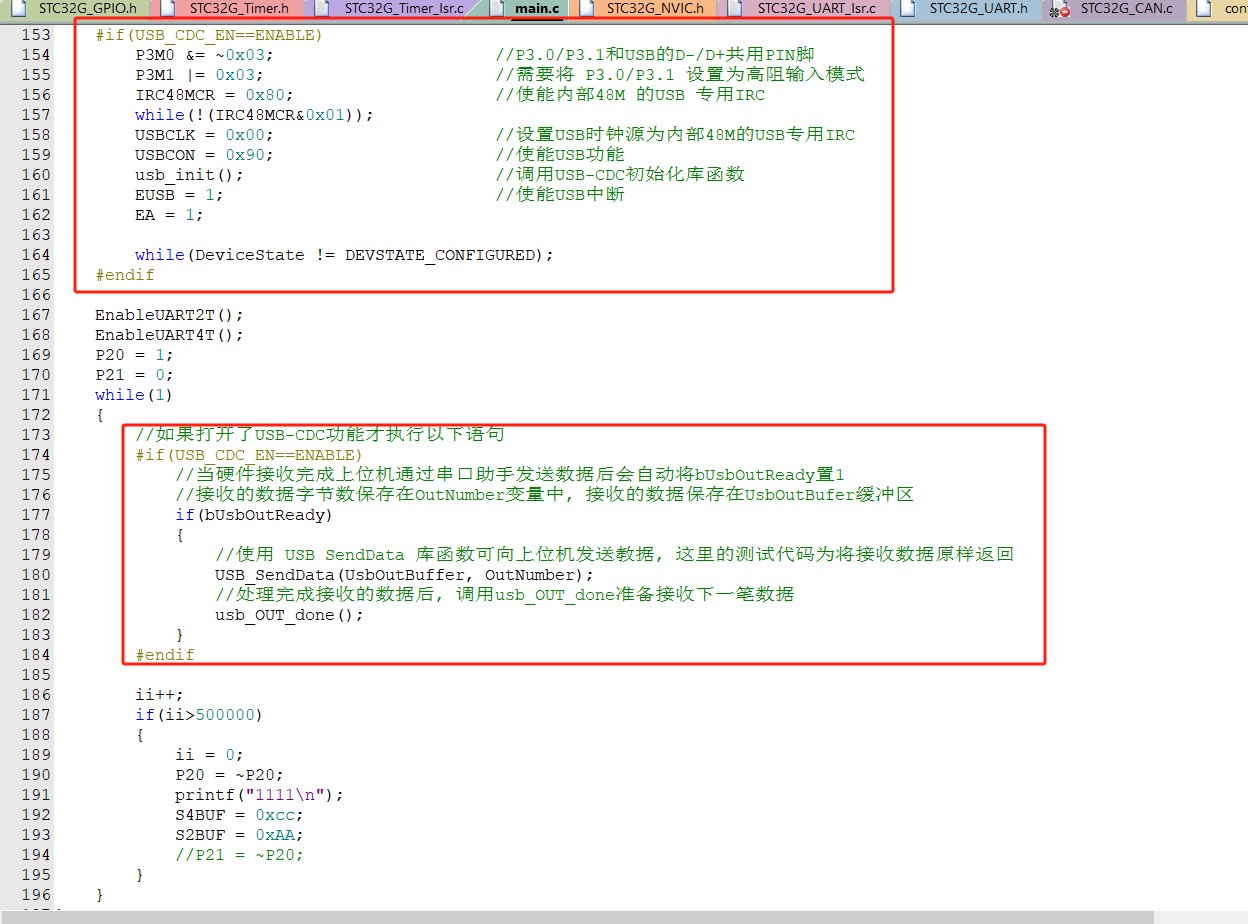Click the #endif on line 165
The width and height of the screenshot is (1248, 924).
pos(125,275)
